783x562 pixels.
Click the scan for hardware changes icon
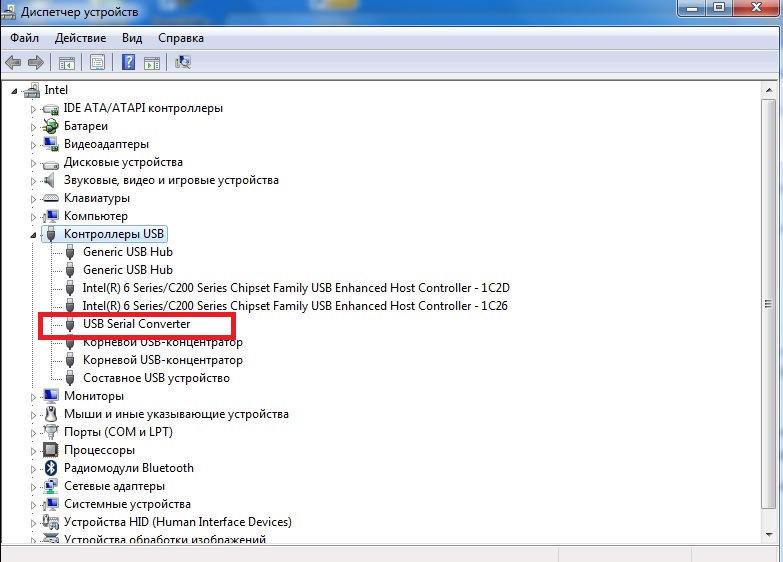pos(183,62)
